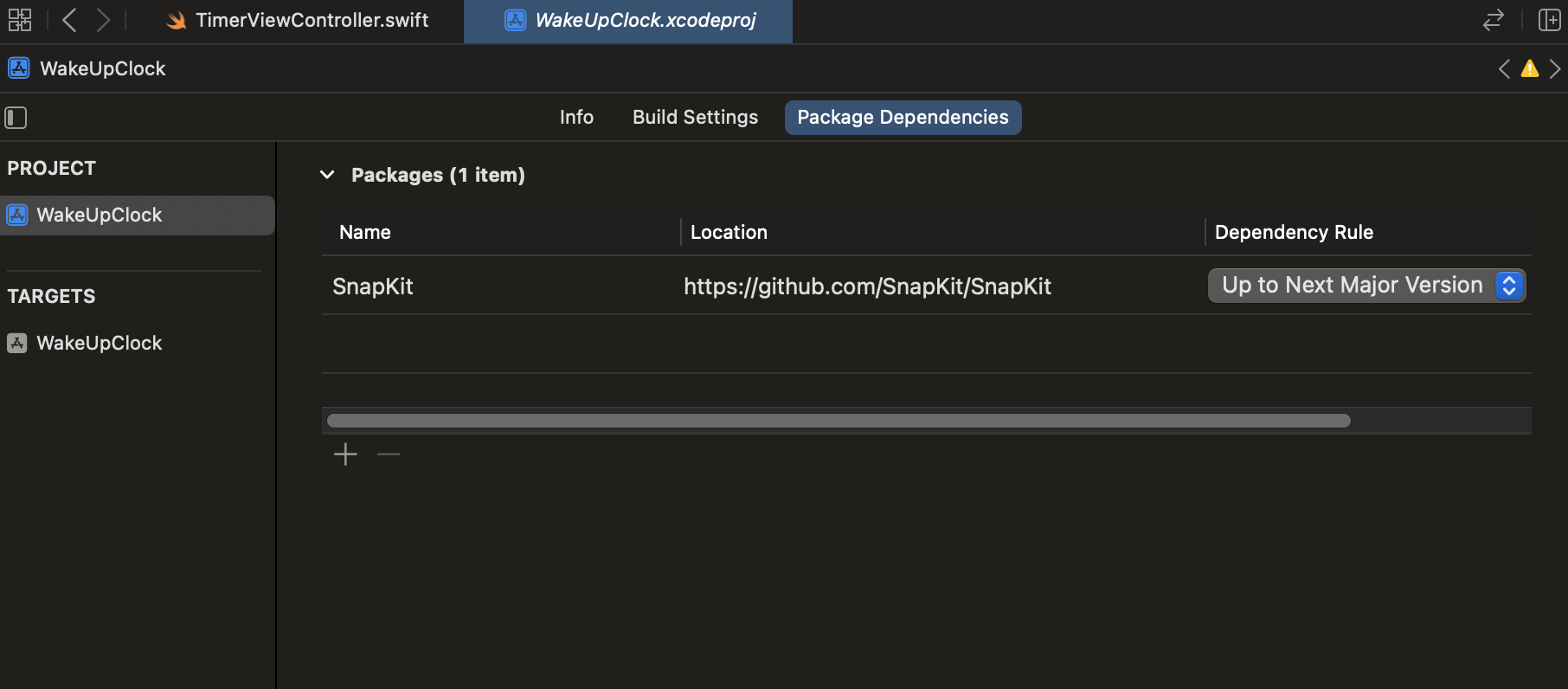Open the related items grid menu
Viewport: 1568px width, 689px height.
20,20
